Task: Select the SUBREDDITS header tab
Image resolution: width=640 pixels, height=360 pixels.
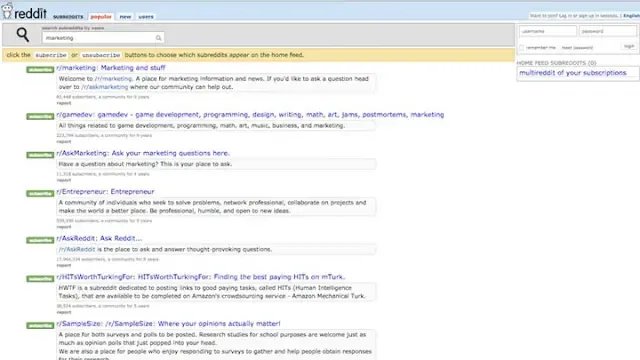Action: 68,17
